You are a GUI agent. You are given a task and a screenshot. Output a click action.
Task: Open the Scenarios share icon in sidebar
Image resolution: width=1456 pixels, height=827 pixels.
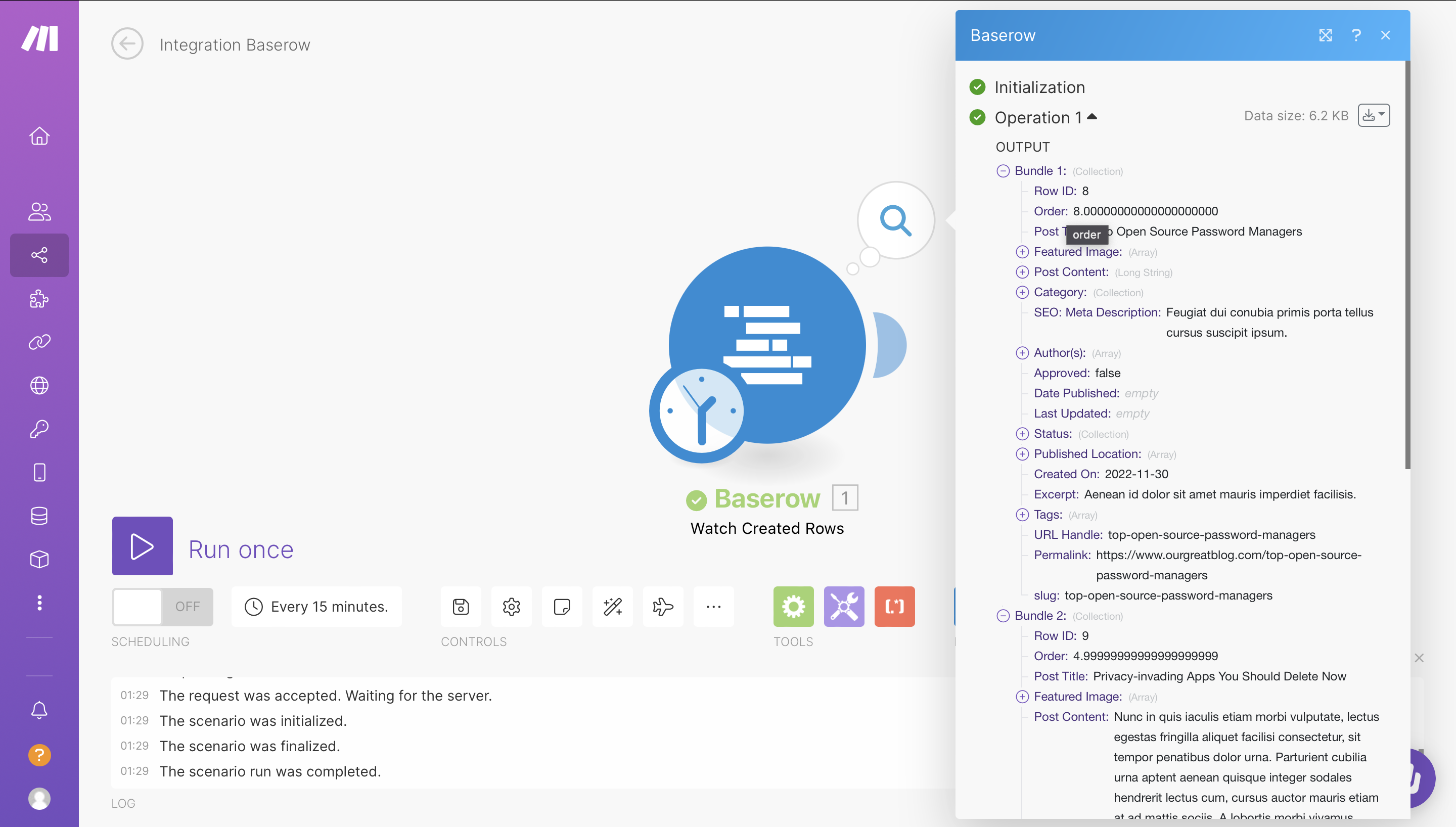pyautogui.click(x=39, y=255)
